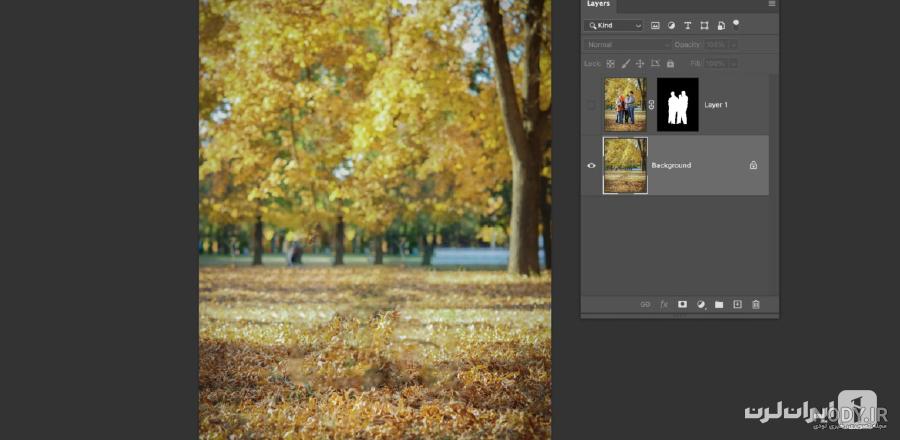This screenshot has width=900, height=440.
Task: Create a new layer
Action: click(738, 305)
